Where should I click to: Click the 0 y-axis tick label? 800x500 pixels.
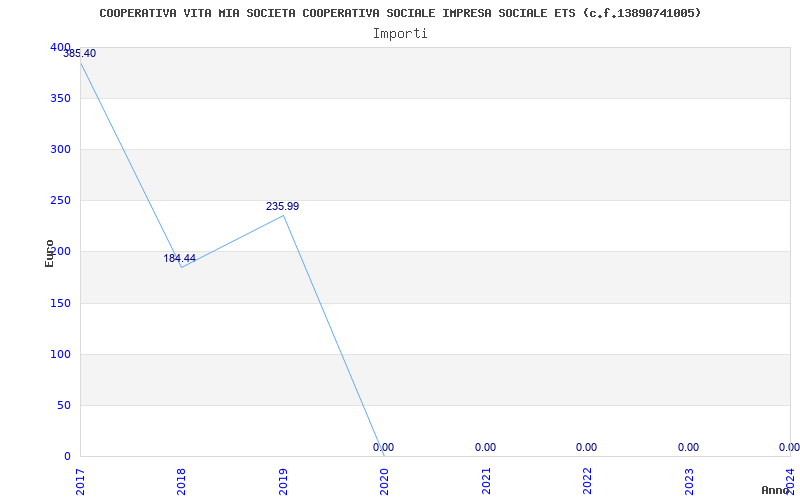coord(67,456)
